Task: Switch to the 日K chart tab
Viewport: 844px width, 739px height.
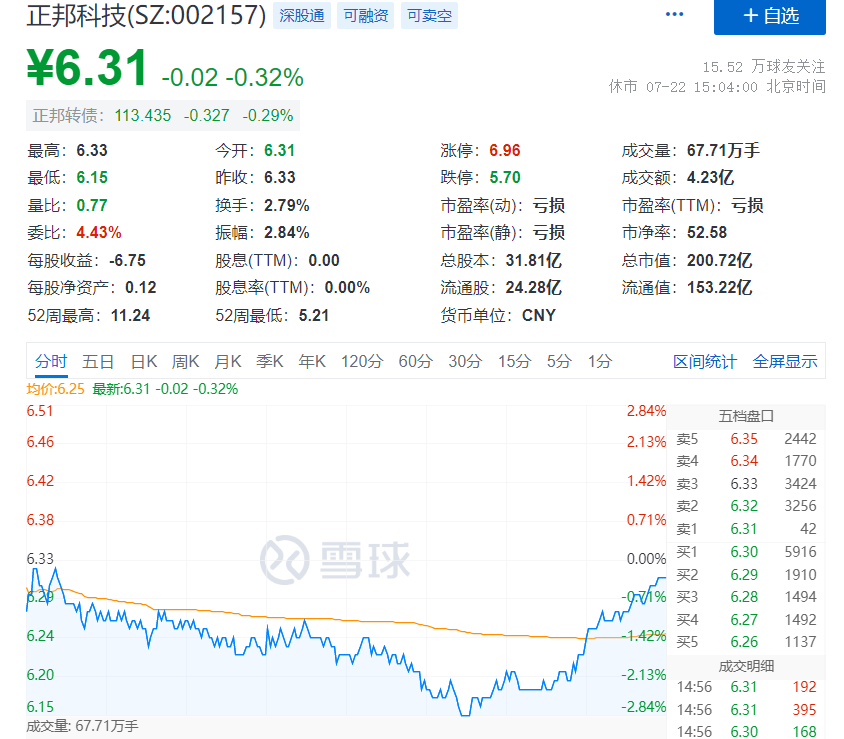Action: [144, 361]
